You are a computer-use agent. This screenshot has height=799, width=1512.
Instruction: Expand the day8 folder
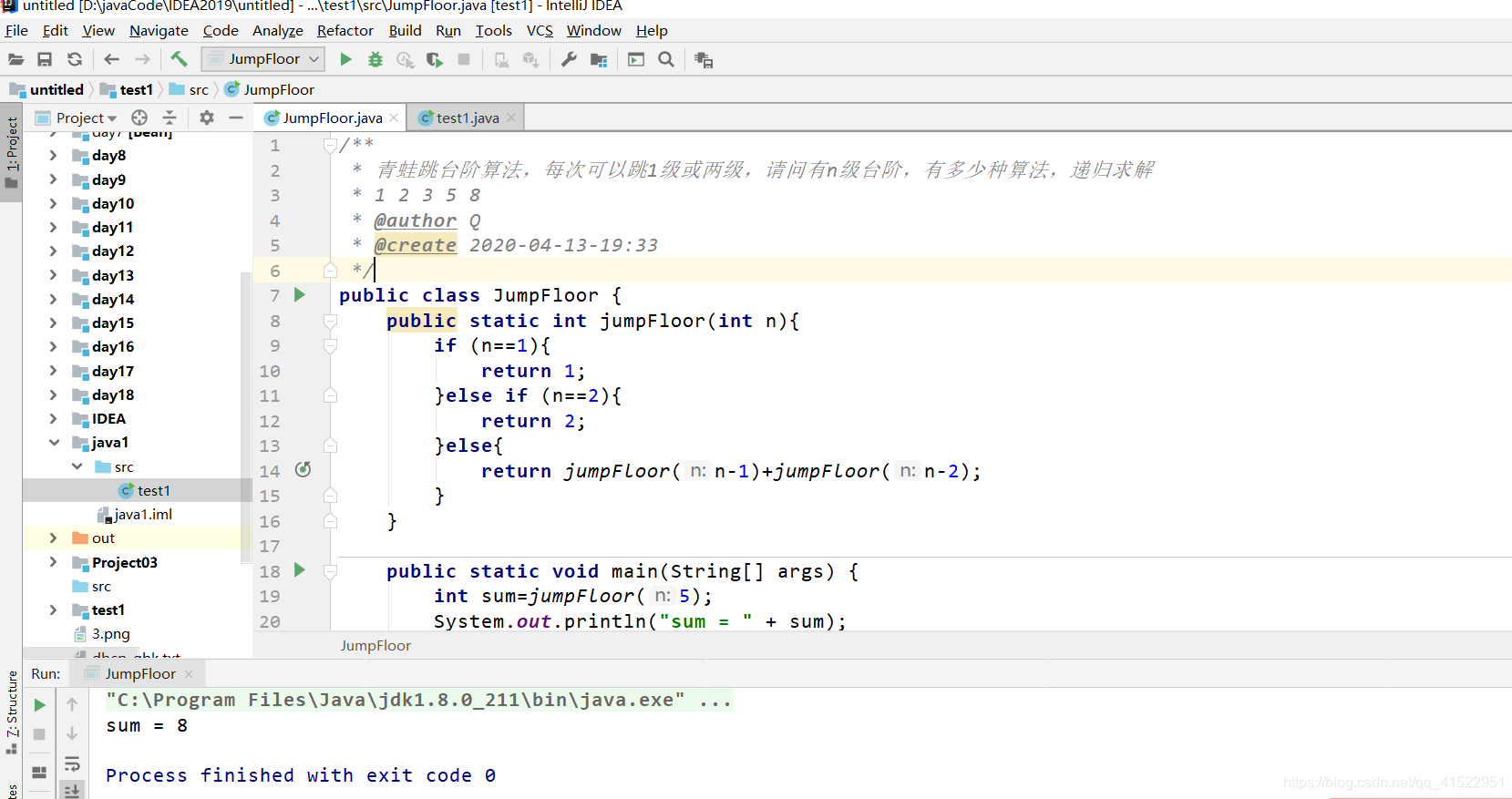coord(53,156)
